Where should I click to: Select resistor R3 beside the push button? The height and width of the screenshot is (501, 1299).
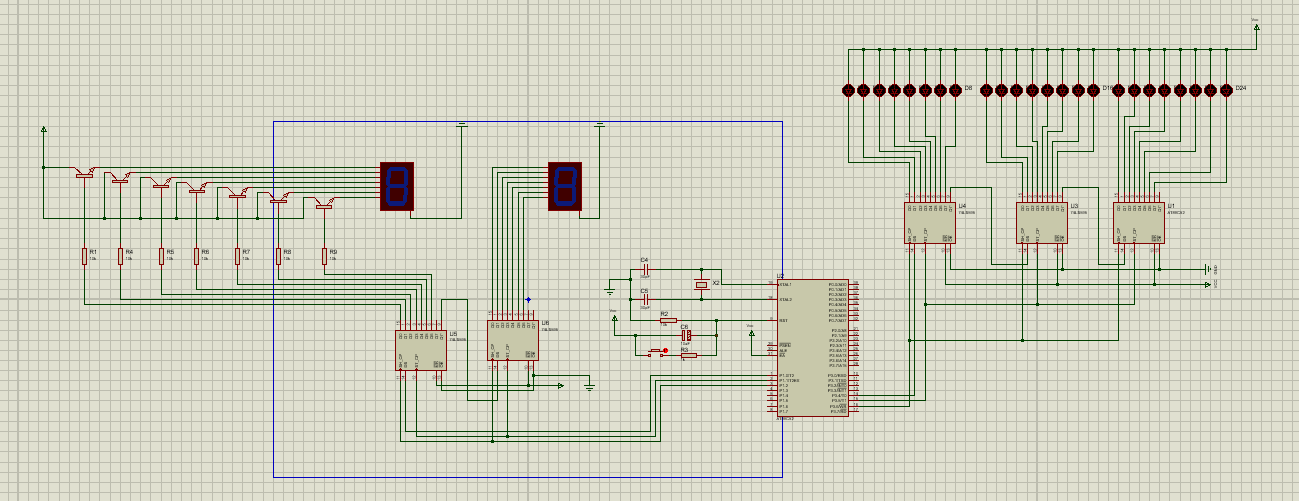pyautogui.click(x=688, y=355)
